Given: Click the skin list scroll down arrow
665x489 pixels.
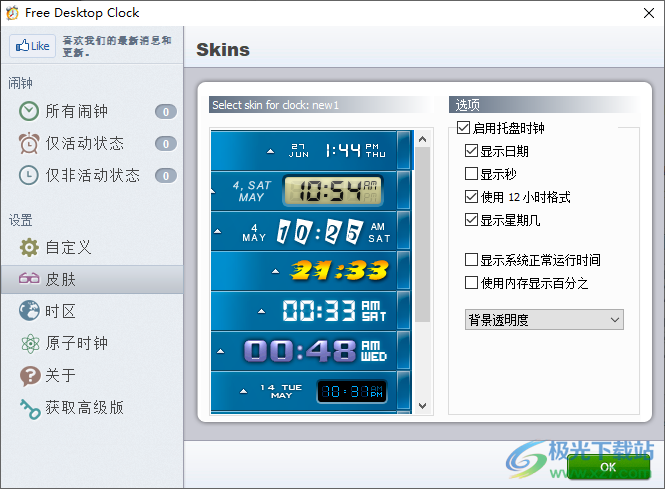Looking at the screenshot, I should pyautogui.click(x=422, y=405).
